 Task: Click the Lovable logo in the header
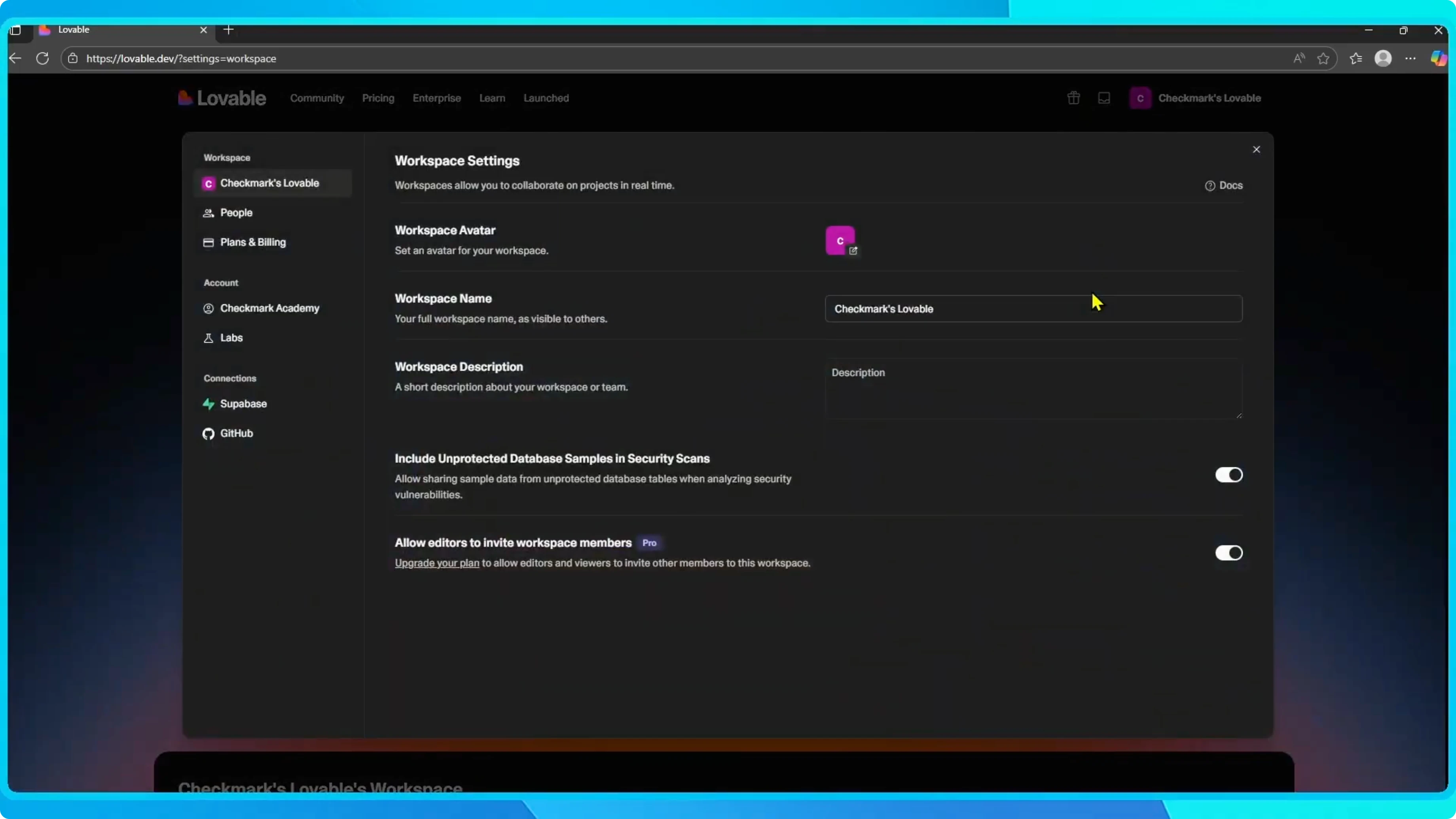pos(222,99)
